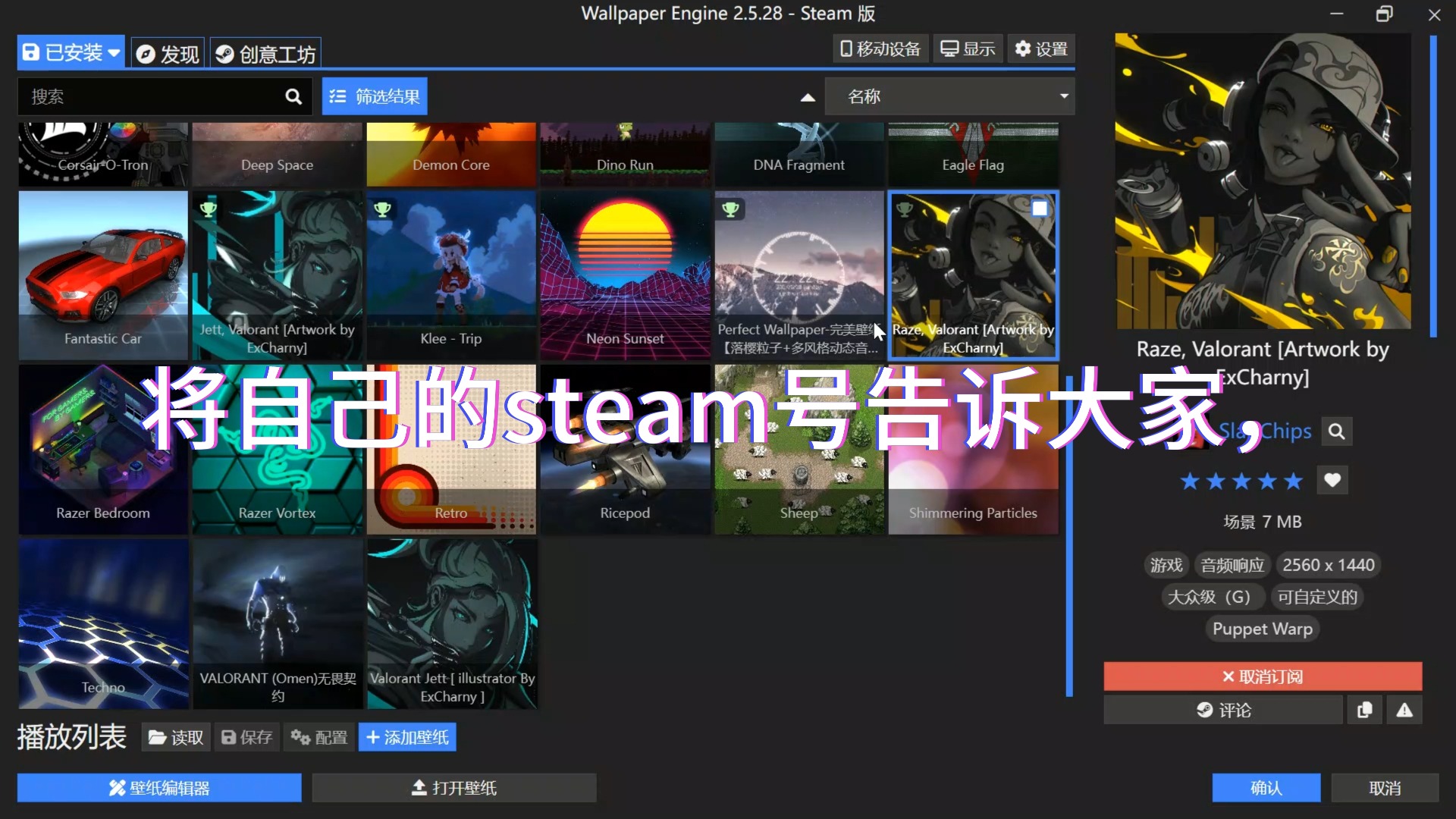Open 设置 gear menu
The height and width of the screenshot is (819, 1456).
[x=1041, y=49]
